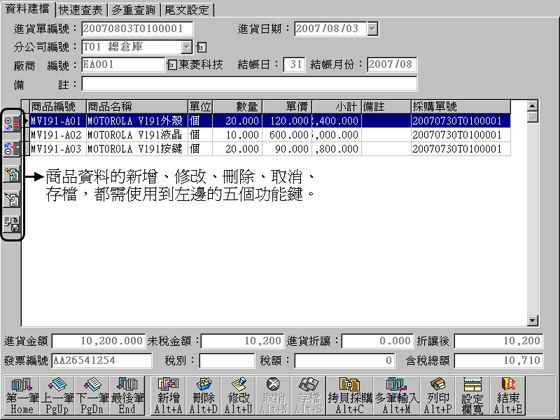This screenshot has height=420, width=560.
Task: Click unit price cell 90.000
Action: [x=287, y=149]
